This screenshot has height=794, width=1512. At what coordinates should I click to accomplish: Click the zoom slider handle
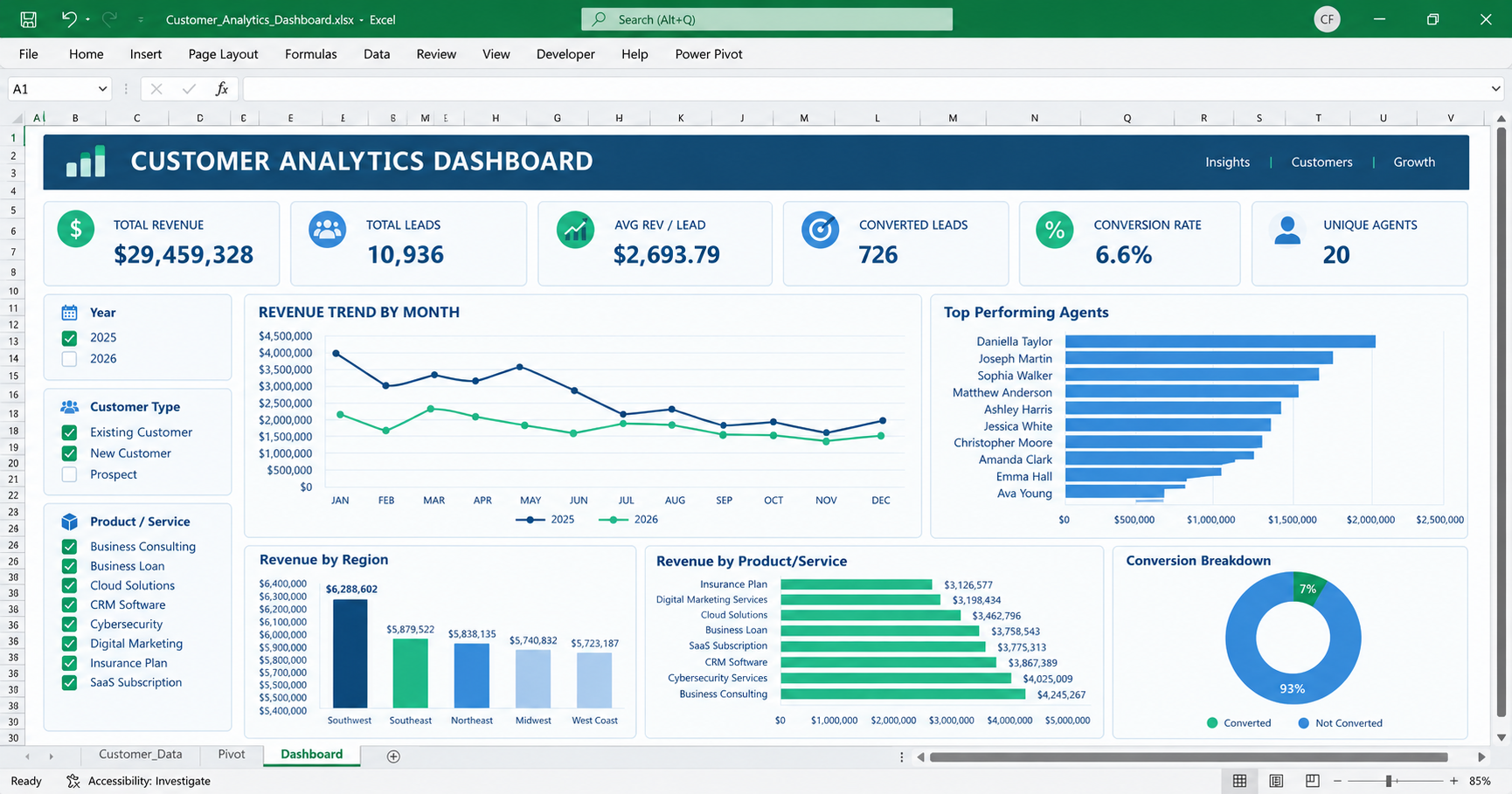(x=1388, y=781)
